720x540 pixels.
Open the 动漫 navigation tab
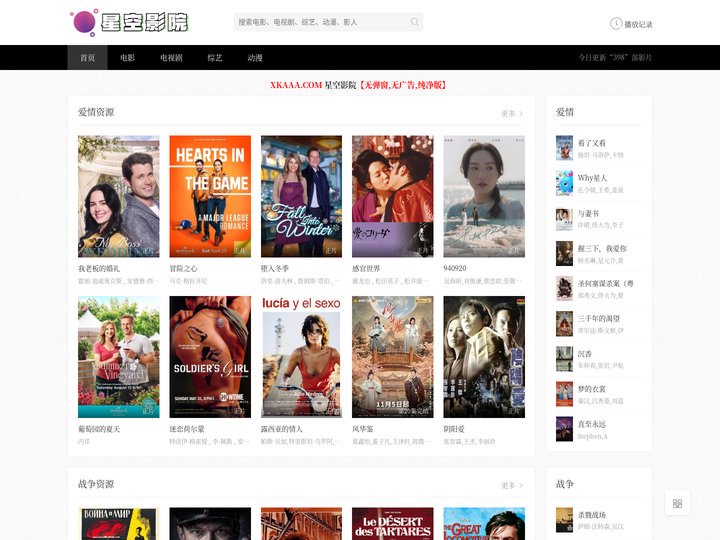click(254, 57)
